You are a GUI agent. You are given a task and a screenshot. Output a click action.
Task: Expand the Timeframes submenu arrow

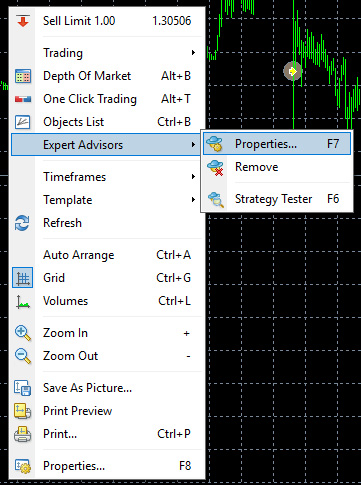pos(193,177)
